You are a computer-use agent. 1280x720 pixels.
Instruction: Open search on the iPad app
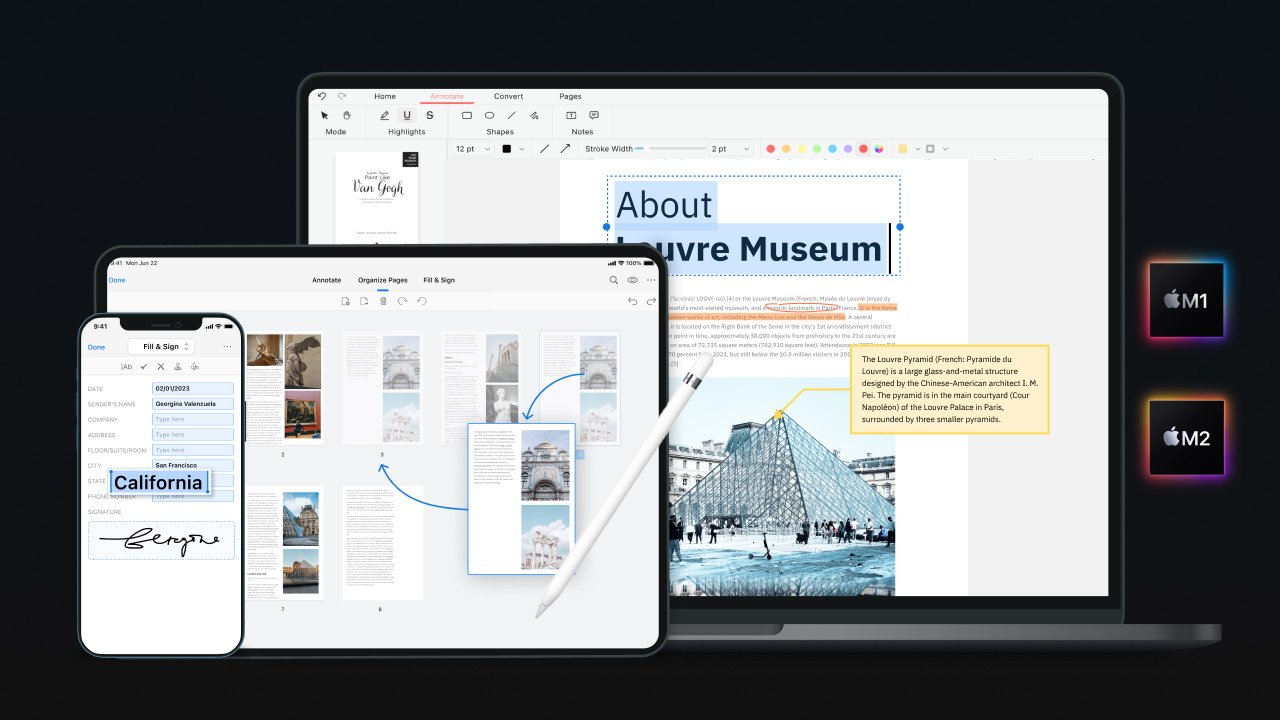(x=614, y=280)
